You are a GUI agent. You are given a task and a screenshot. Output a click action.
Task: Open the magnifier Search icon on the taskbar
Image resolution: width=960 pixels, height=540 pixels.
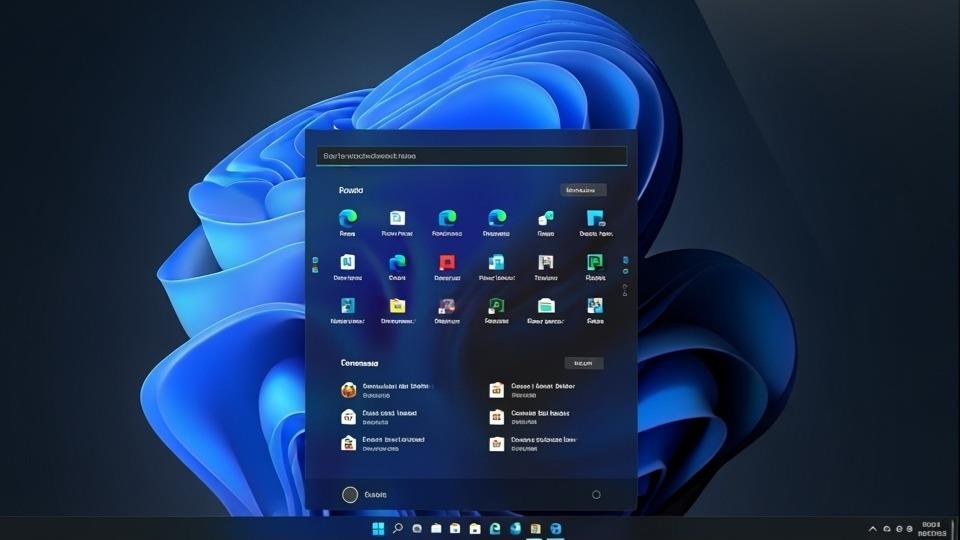(x=398, y=528)
